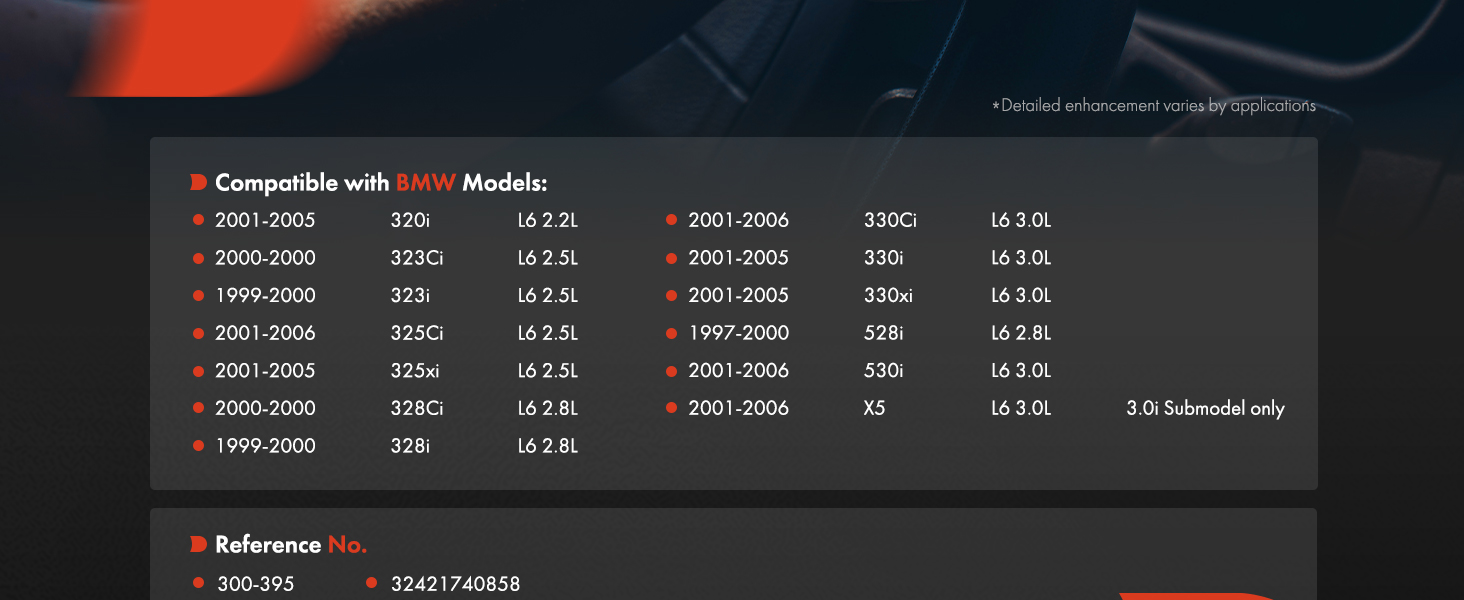This screenshot has width=1464, height=600.
Task: Click the red bullet before 300-395
Action: click(x=198, y=583)
